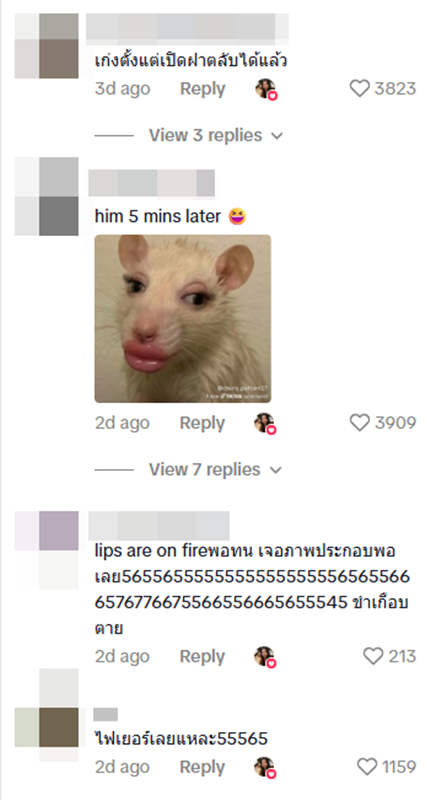Click chevron next to View 3 replies
Viewport: 430px width, 800px height.
pyautogui.click(x=276, y=136)
